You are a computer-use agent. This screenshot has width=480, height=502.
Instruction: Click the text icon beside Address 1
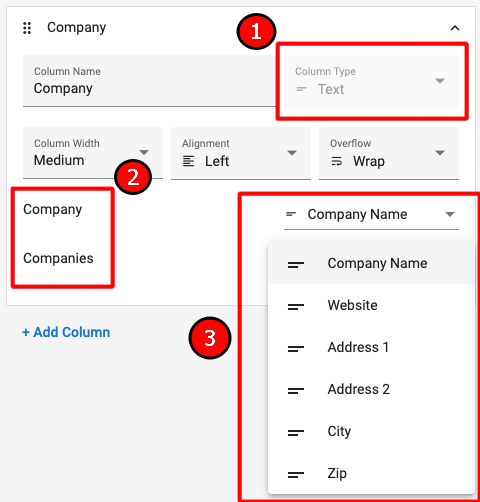[296, 348]
